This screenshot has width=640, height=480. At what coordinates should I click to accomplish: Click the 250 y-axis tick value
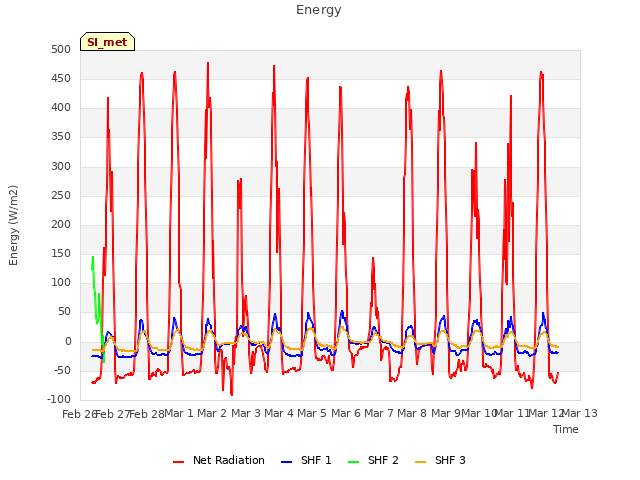pos(61,196)
